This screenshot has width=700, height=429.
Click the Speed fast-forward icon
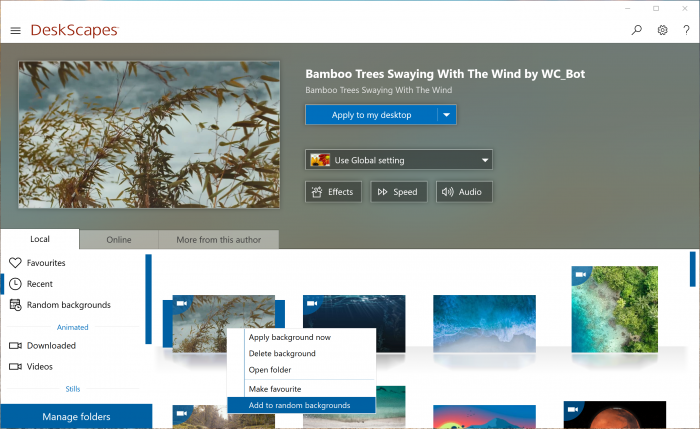(383, 192)
